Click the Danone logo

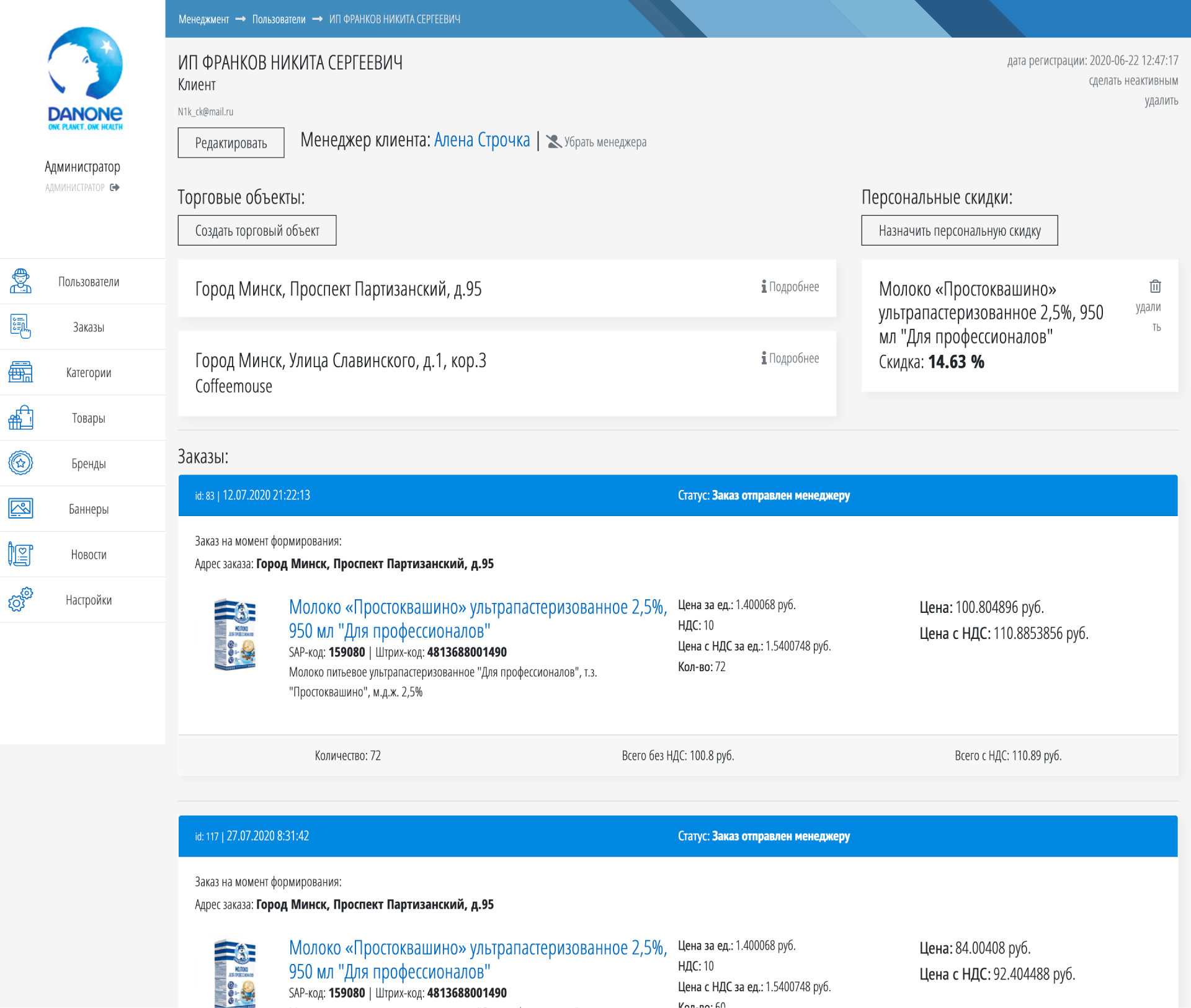click(x=85, y=78)
